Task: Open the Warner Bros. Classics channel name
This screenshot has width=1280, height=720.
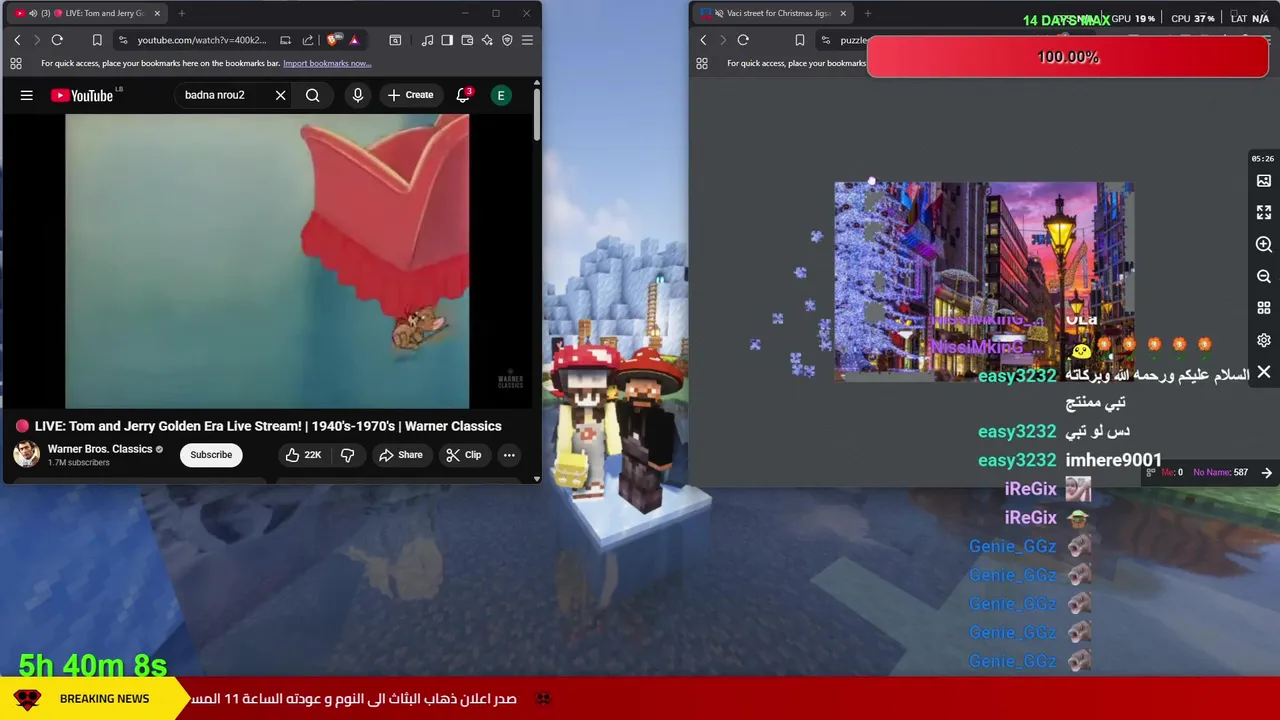Action: click(x=100, y=449)
